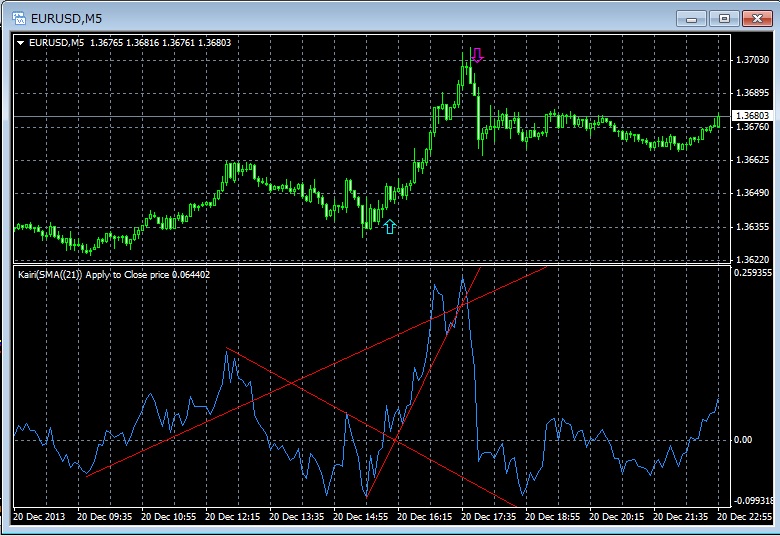Click the cyan up arrow buy marker
Image resolution: width=780 pixels, height=536 pixels.
coord(390,227)
